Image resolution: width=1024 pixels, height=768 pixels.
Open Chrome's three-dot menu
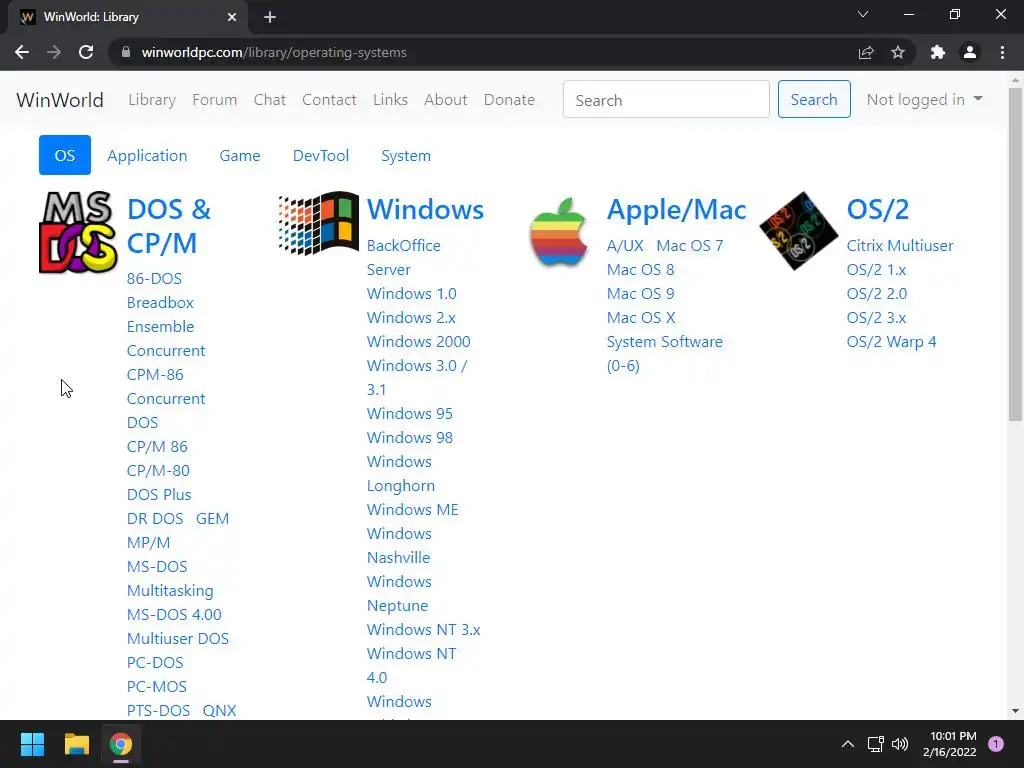1002,52
